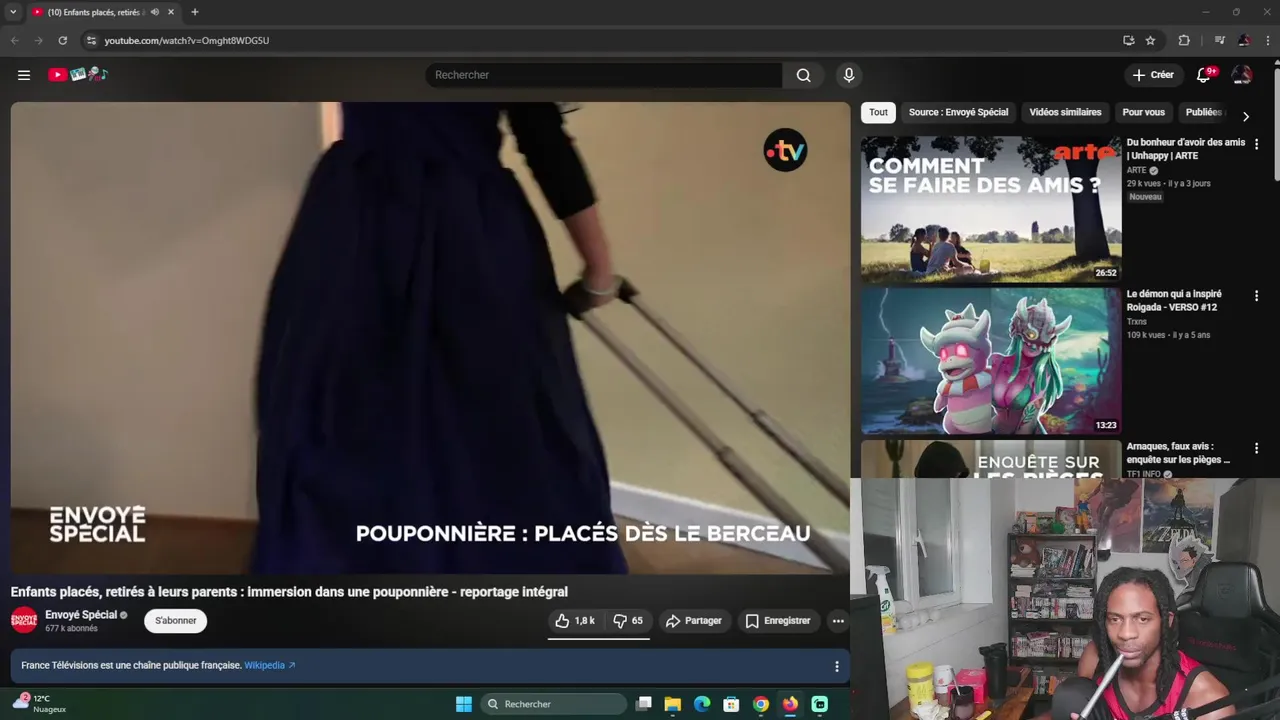Screen dimensions: 1280x720
Task: Open media controls icon in browser toolbar
Action: [x=1219, y=40]
